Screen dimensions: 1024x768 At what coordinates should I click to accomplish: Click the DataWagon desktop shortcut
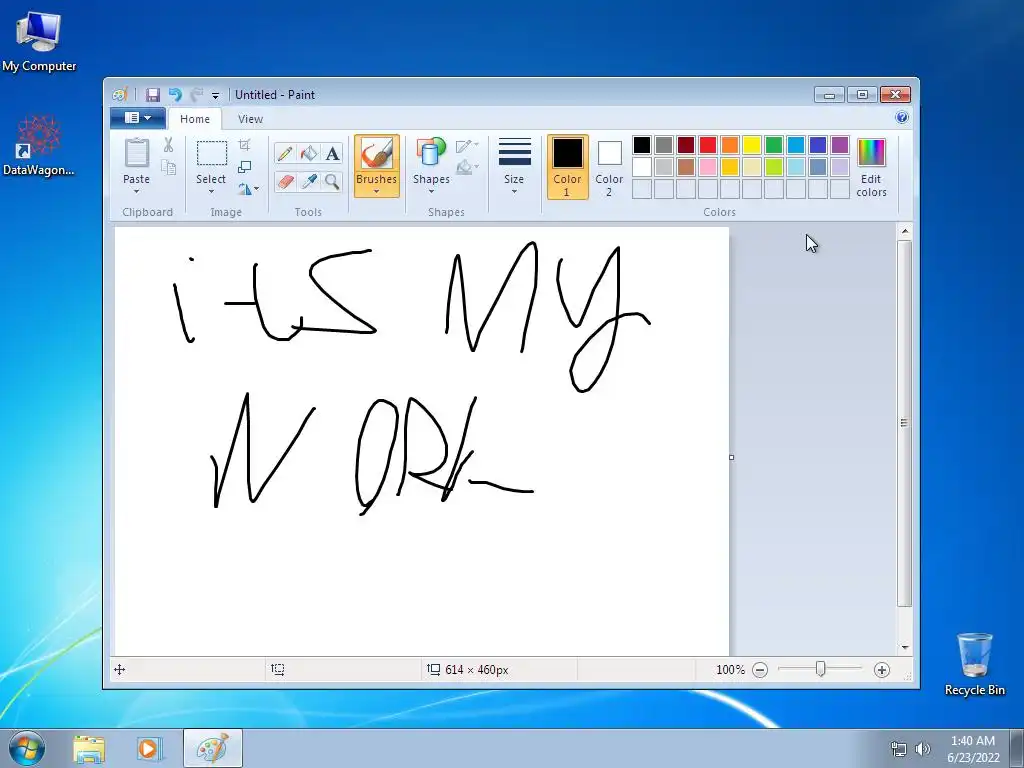point(39,145)
